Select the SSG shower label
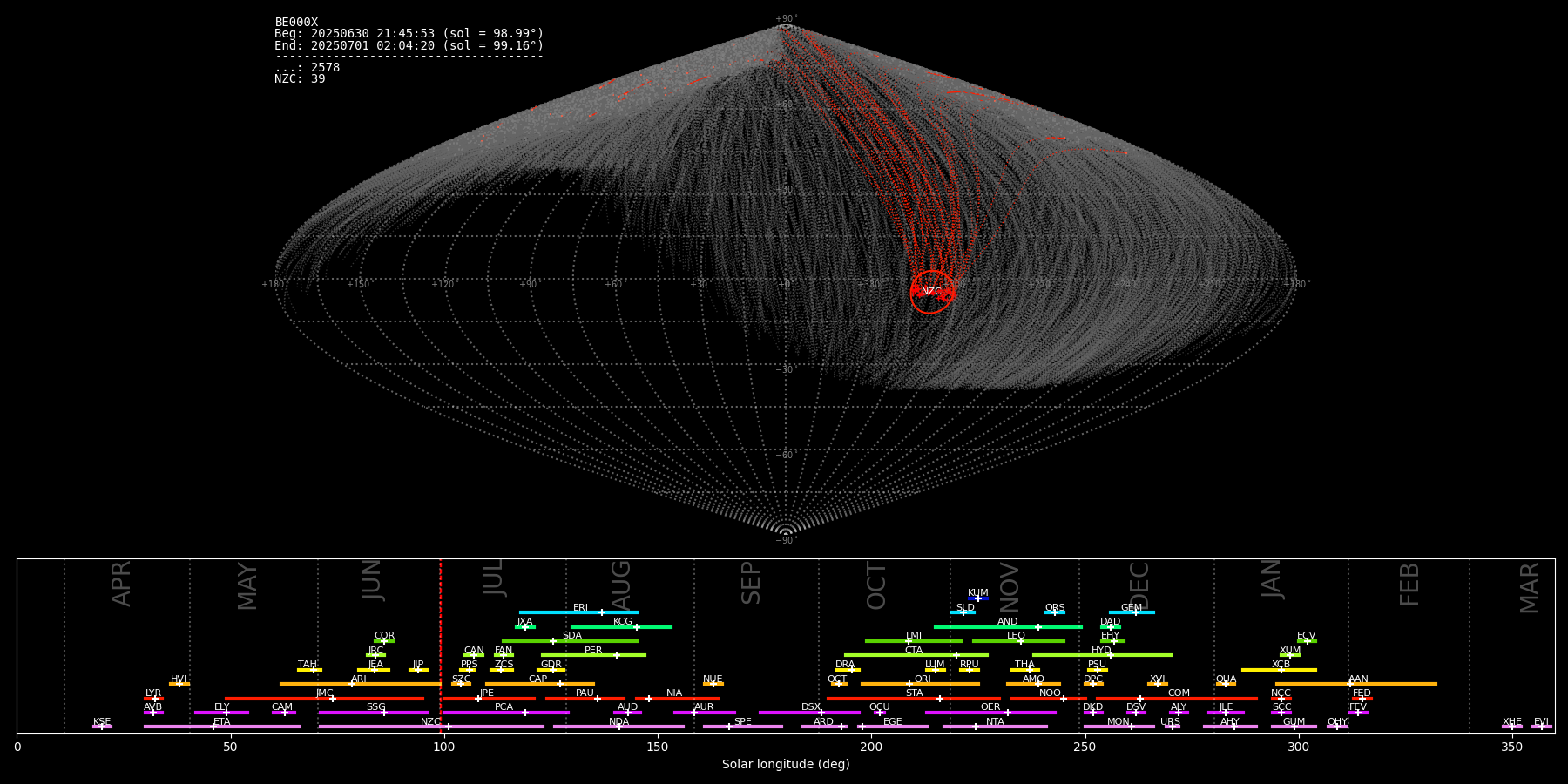1568x784 pixels. [x=375, y=707]
